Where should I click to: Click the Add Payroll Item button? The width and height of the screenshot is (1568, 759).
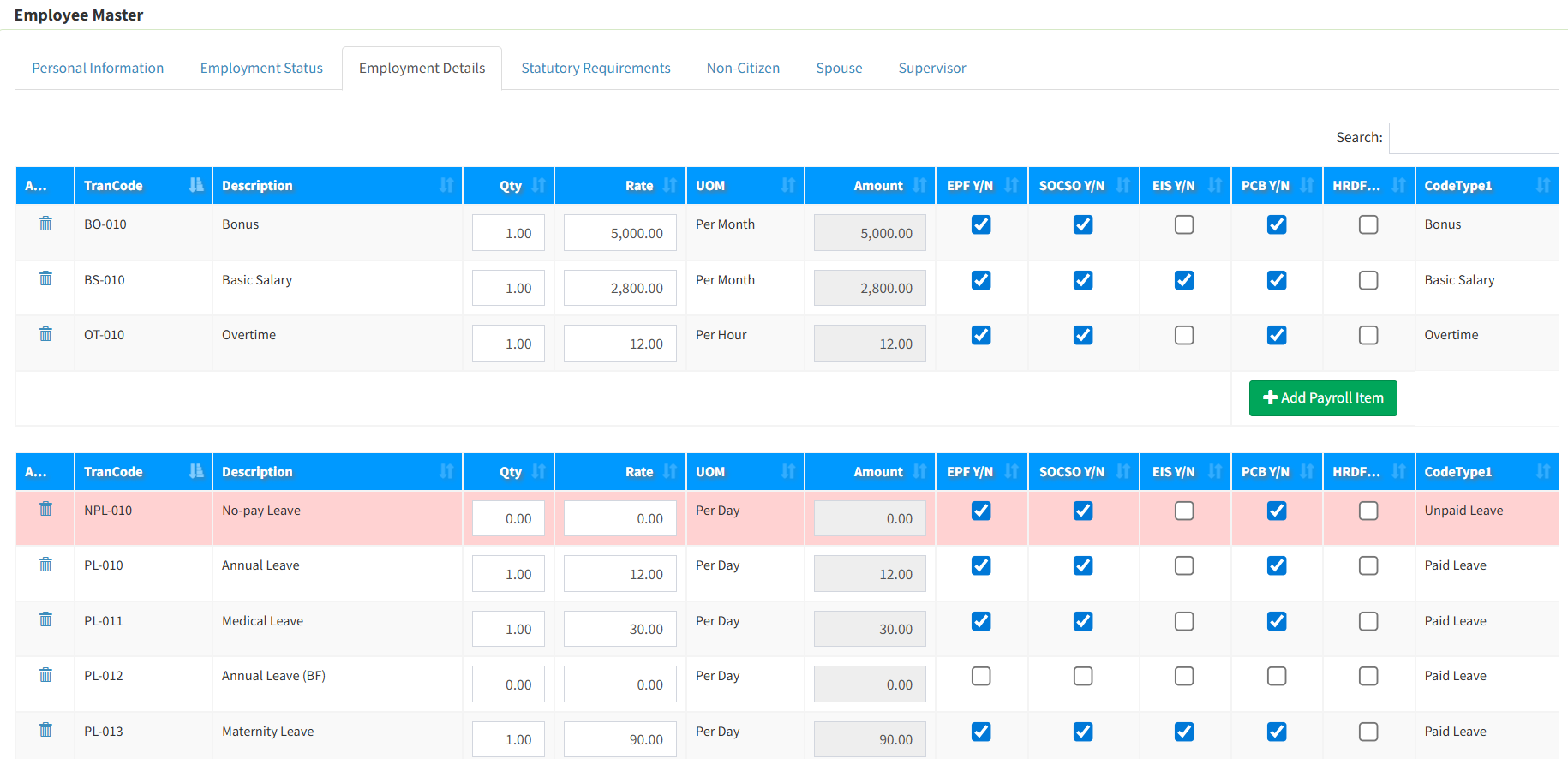(x=1323, y=398)
